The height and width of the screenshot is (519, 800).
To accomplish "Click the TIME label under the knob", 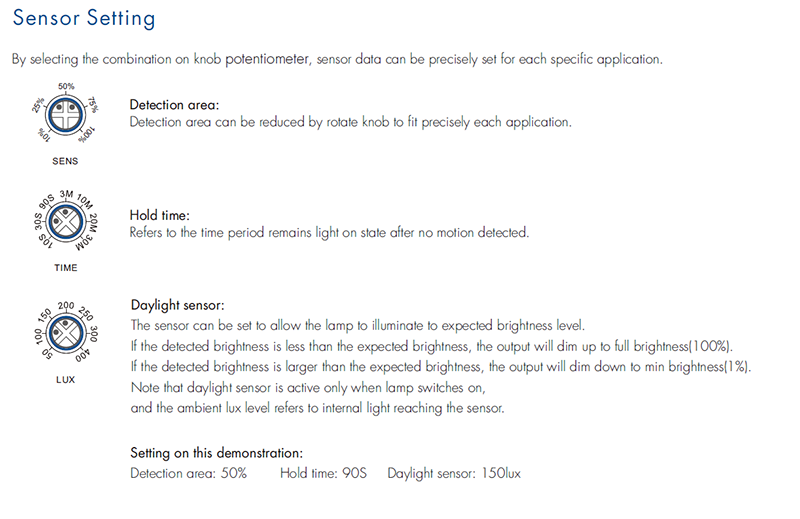I will tap(66, 268).
